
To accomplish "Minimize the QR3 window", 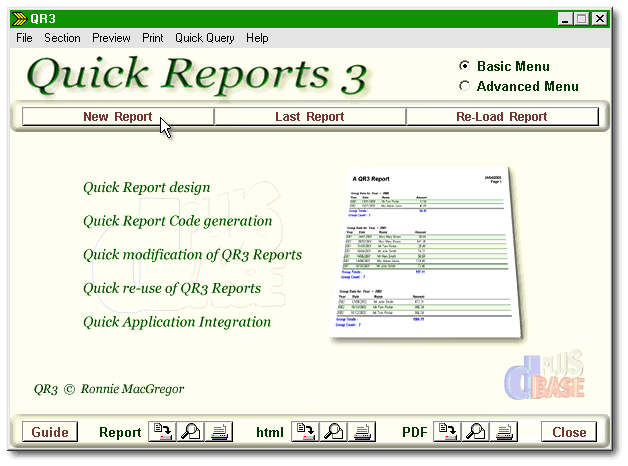I will tap(565, 19).
